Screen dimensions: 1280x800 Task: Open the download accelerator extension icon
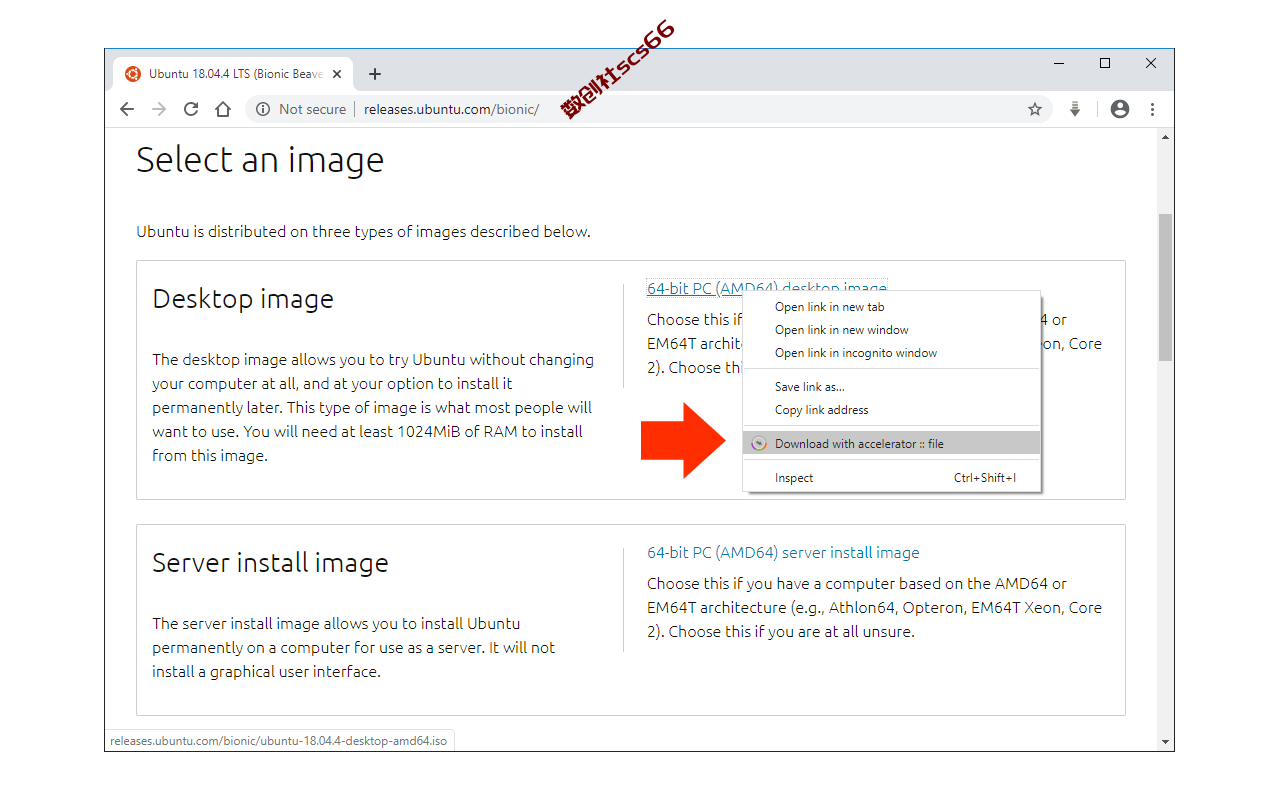coord(1075,109)
